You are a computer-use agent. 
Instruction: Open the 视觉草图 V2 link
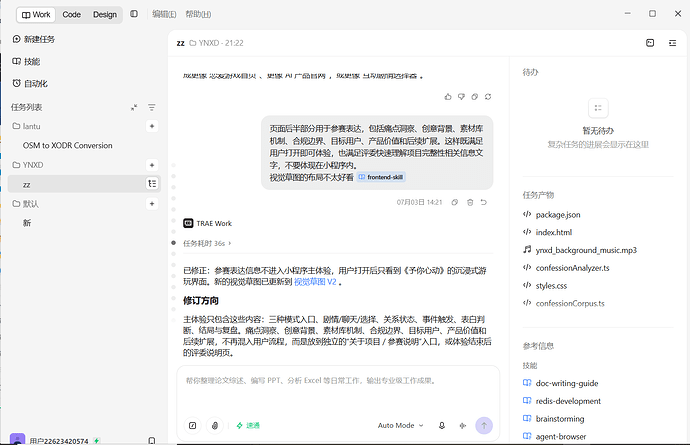click(x=315, y=282)
